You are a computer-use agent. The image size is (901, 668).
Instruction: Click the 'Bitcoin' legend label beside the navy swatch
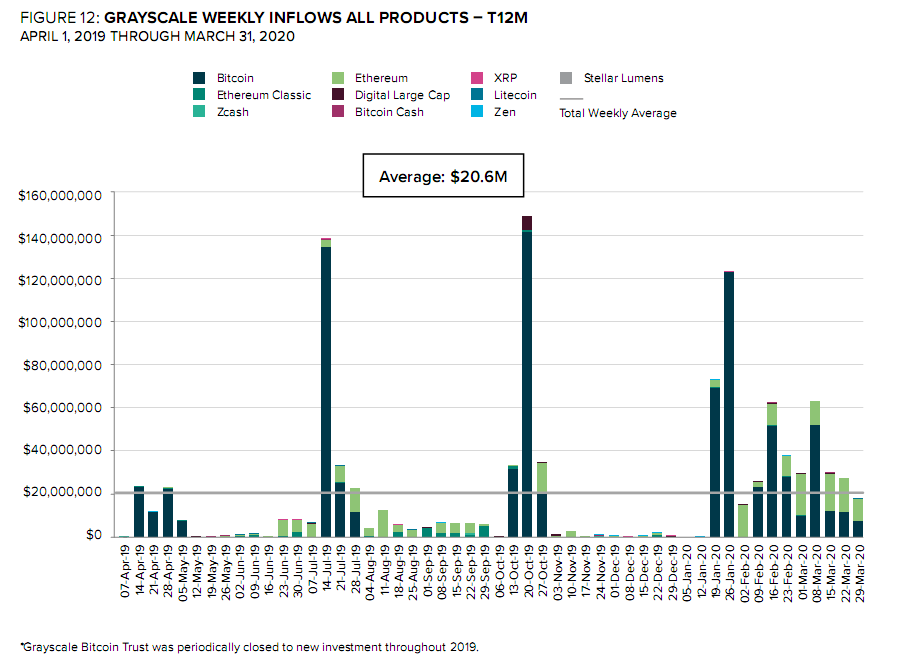[235, 78]
